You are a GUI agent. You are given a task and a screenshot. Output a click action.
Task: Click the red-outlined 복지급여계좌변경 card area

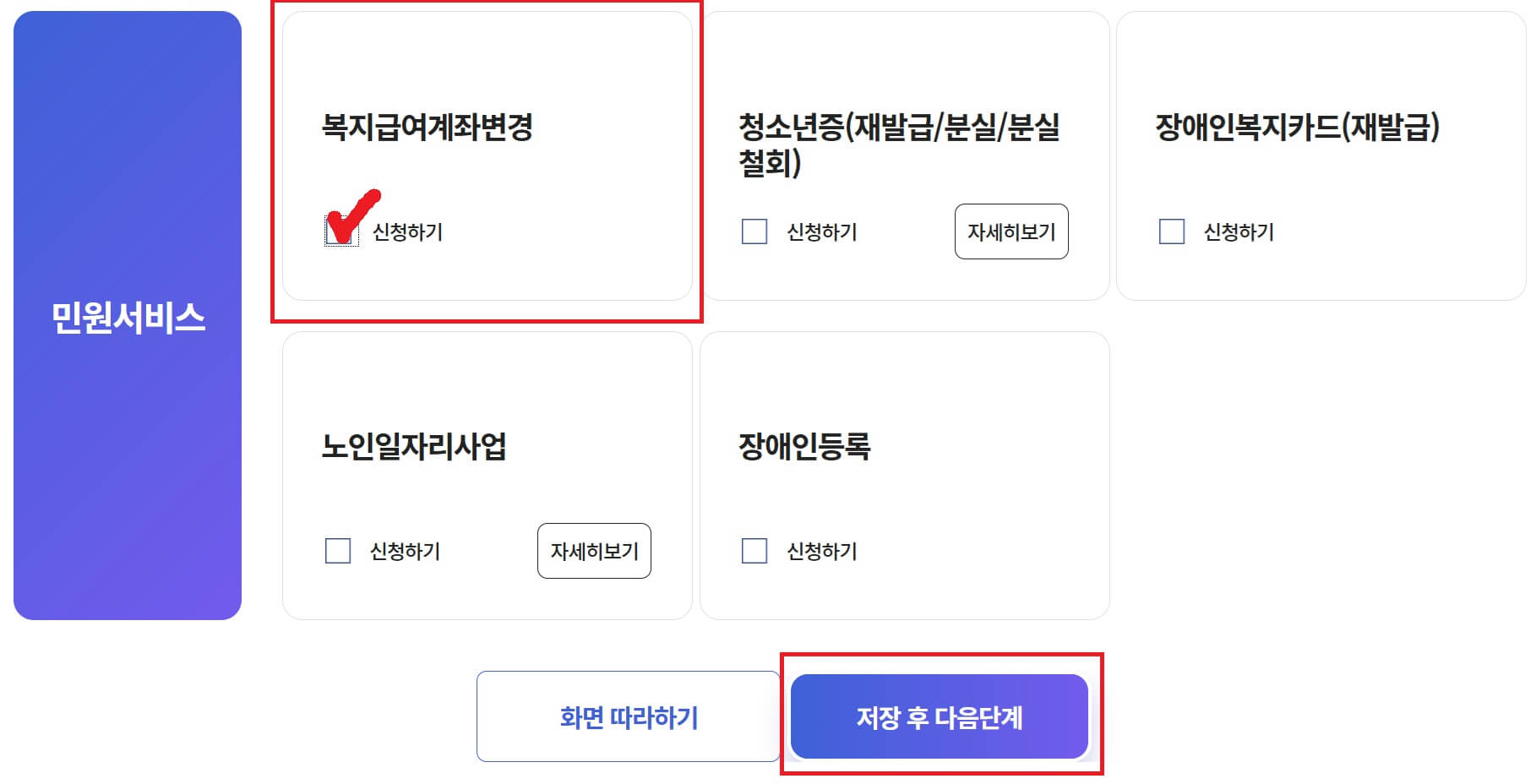(x=486, y=161)
